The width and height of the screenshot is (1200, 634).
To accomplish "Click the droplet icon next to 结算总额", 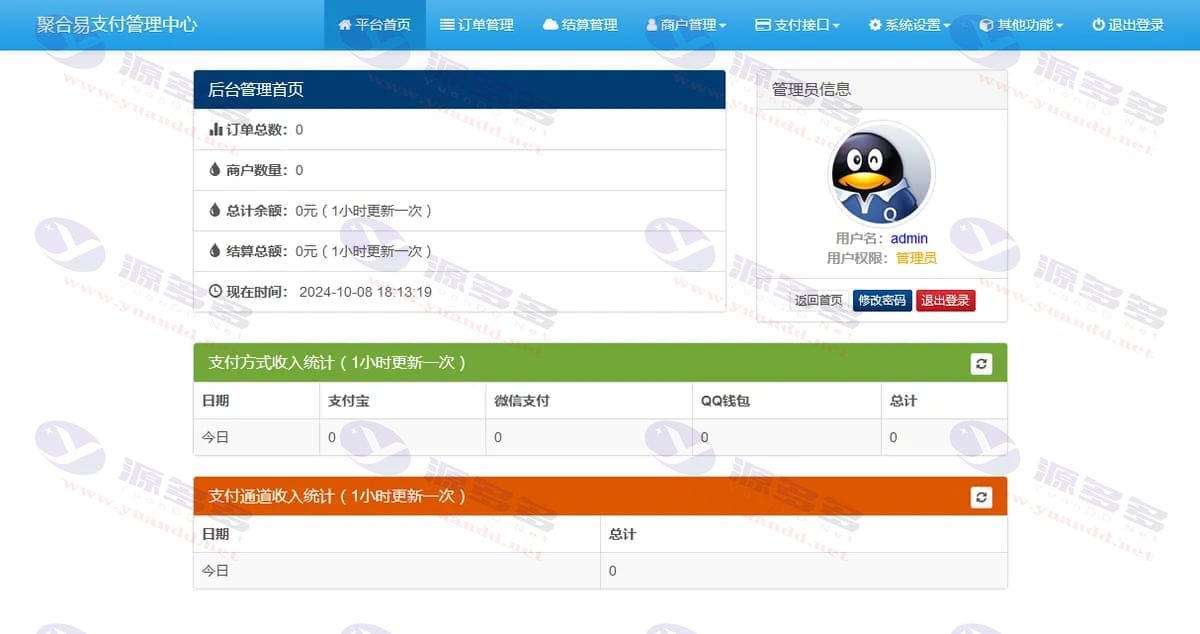I will (214, 251).
